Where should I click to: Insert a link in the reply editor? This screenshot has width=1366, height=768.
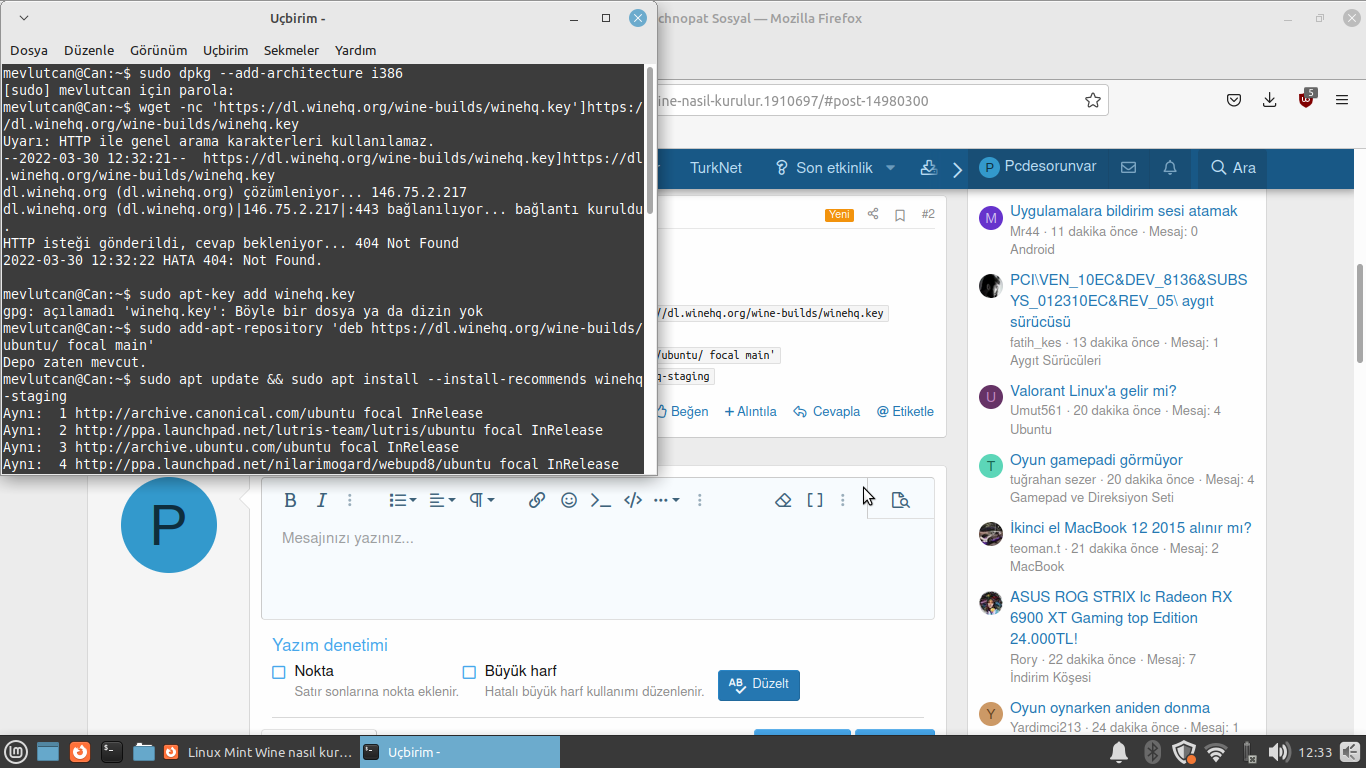click(537, 500)
